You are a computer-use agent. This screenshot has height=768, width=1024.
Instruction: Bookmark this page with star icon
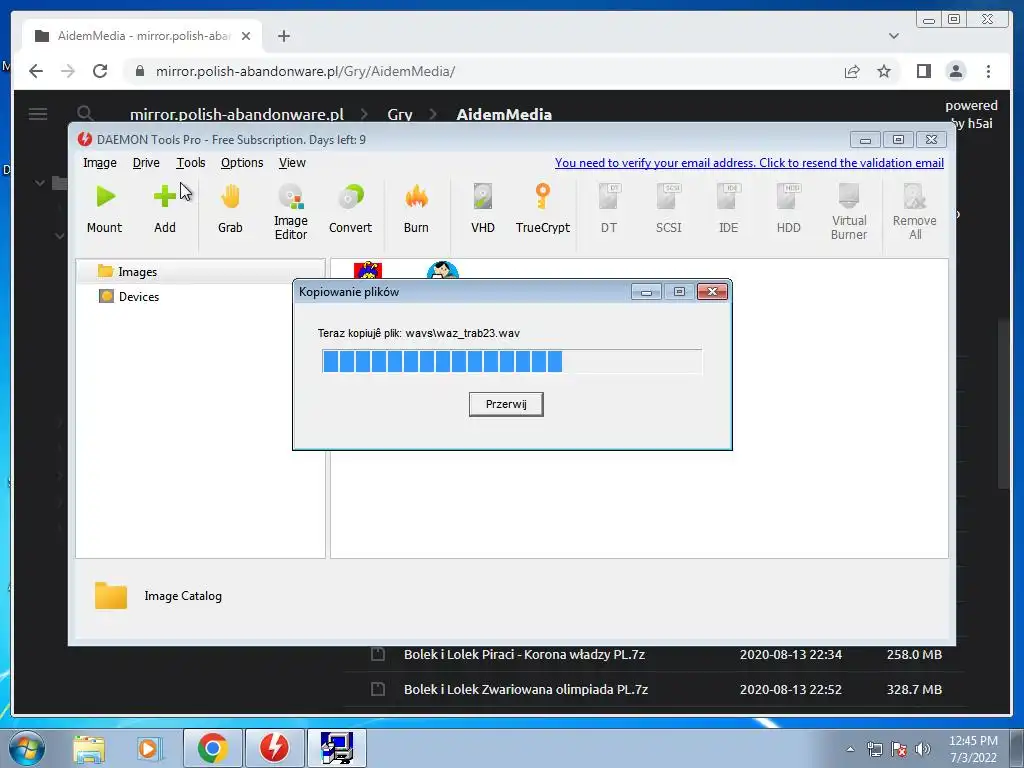coord(884,71)
